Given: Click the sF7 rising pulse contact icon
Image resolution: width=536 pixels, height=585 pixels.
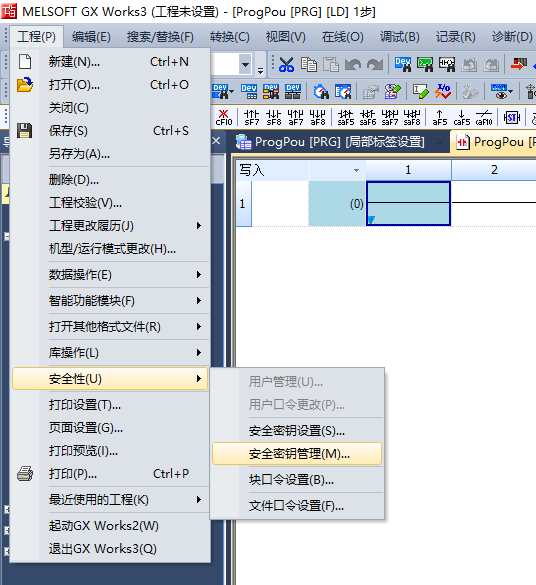Looking at the screenshot, I should point(251,117).
